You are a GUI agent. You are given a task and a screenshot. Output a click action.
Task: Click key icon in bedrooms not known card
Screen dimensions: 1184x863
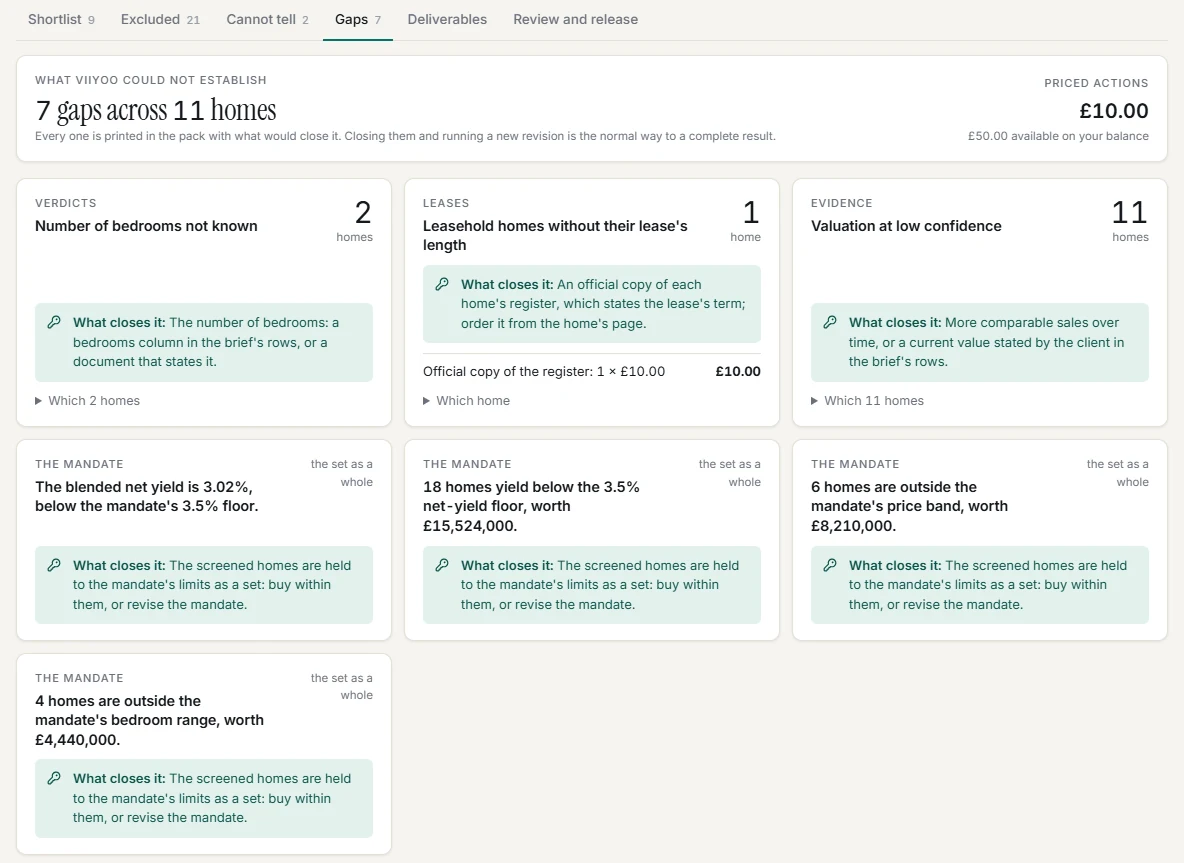pos(54,322)
